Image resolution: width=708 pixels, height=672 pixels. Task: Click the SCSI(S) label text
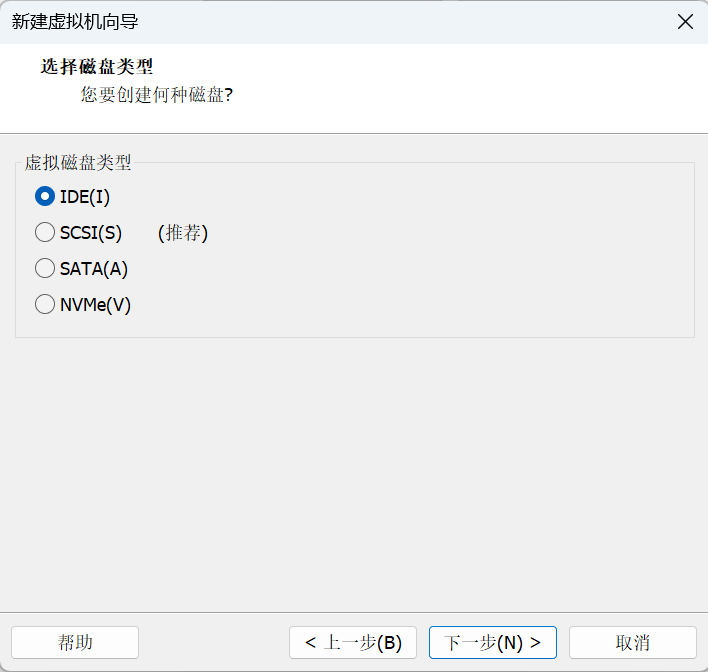click(x=91, y=233)
